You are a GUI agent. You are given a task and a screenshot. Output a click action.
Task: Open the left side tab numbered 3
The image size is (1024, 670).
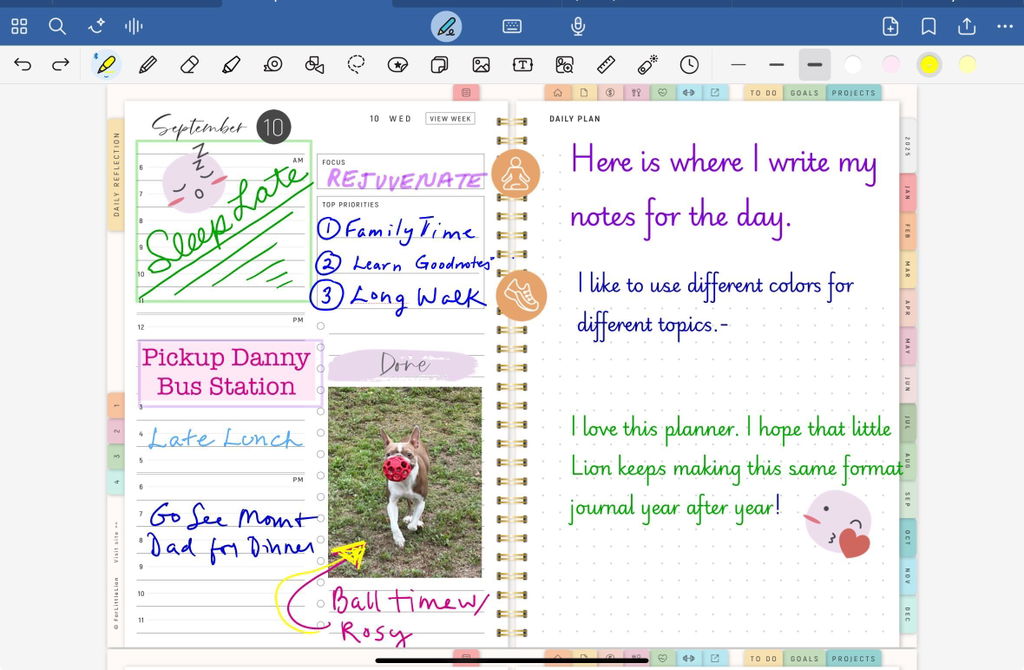pos(116,456)
